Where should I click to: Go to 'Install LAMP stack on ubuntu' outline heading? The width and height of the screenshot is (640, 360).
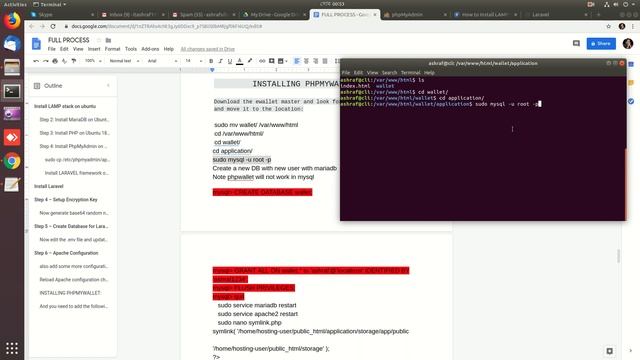click(x=65, y=106)
